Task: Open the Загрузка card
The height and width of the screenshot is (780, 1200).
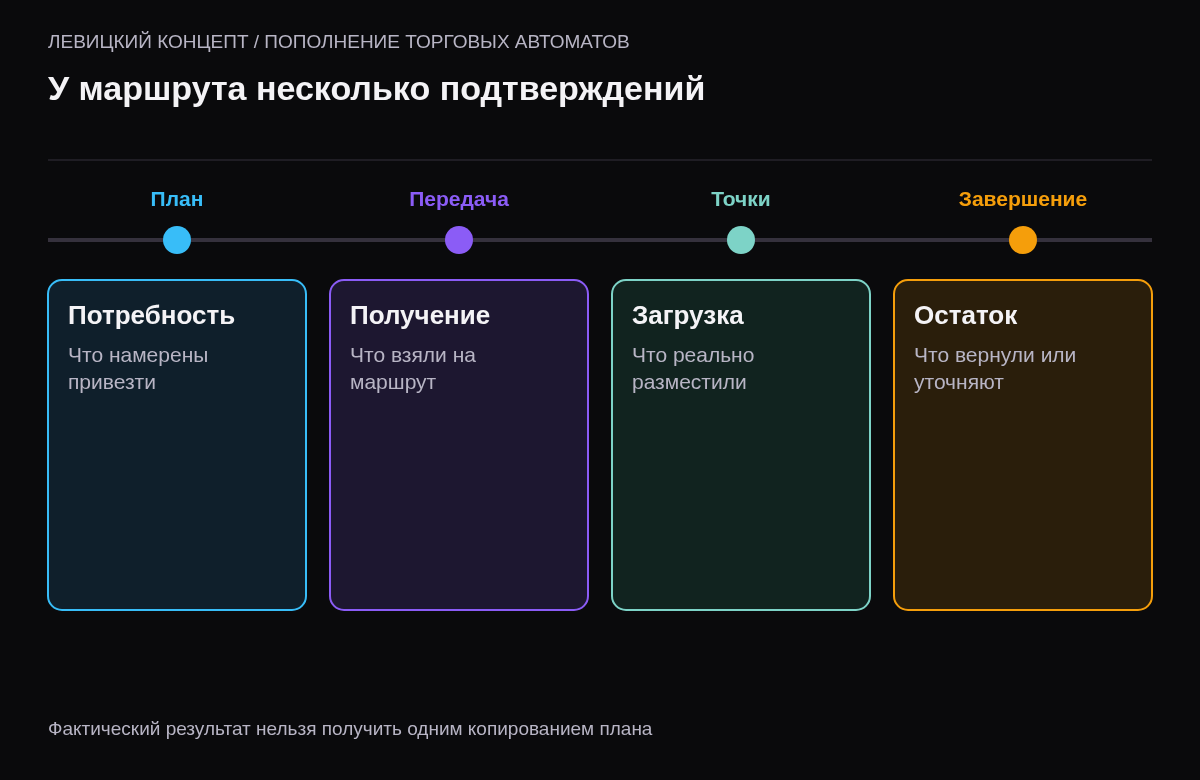Action: tap(741, 445)
